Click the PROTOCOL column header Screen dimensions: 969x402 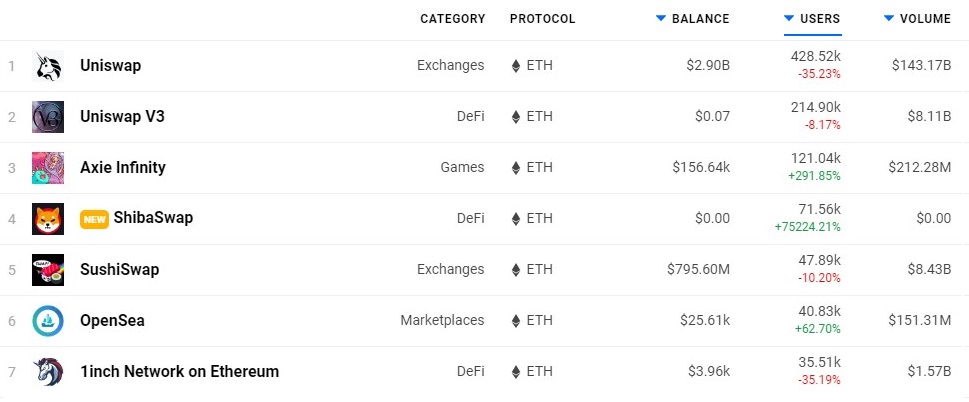[542, 19]
